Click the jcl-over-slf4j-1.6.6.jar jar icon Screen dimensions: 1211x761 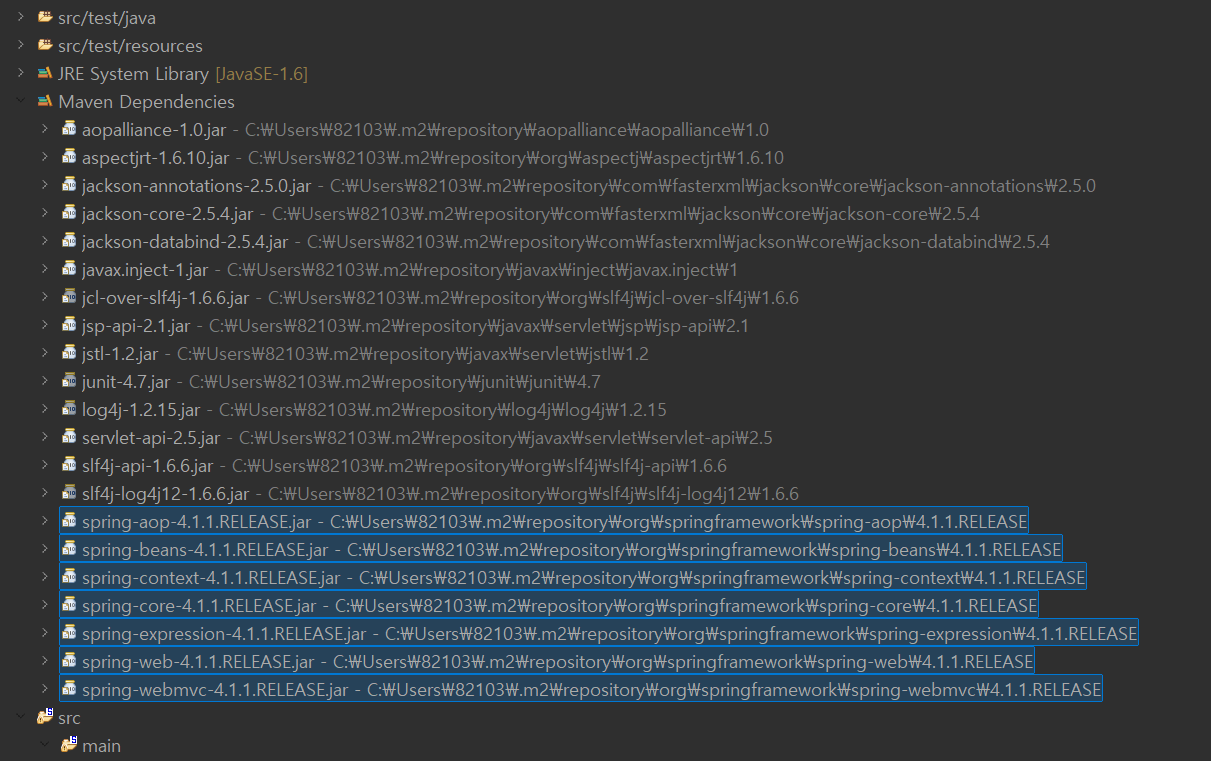click(x=69, y=297)
